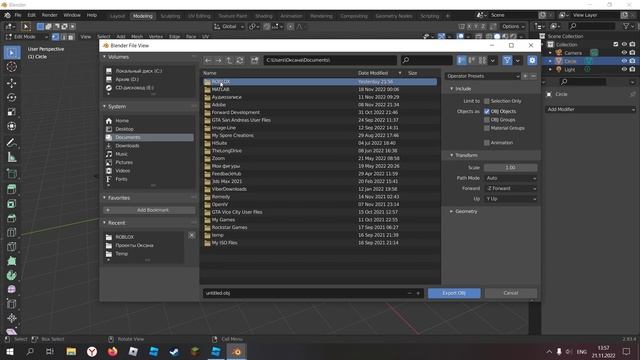Open Firefox from the Windows taskbar

pos(113,351)
